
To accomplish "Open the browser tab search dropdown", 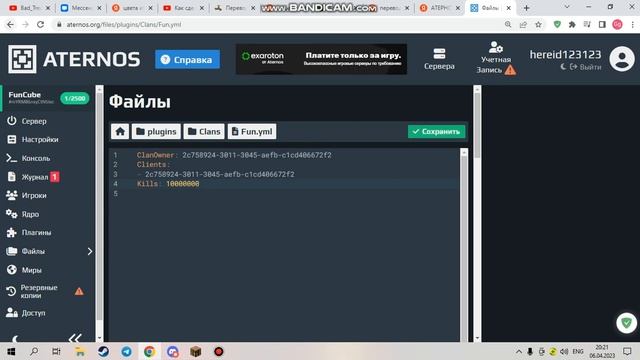I will 567,7.
